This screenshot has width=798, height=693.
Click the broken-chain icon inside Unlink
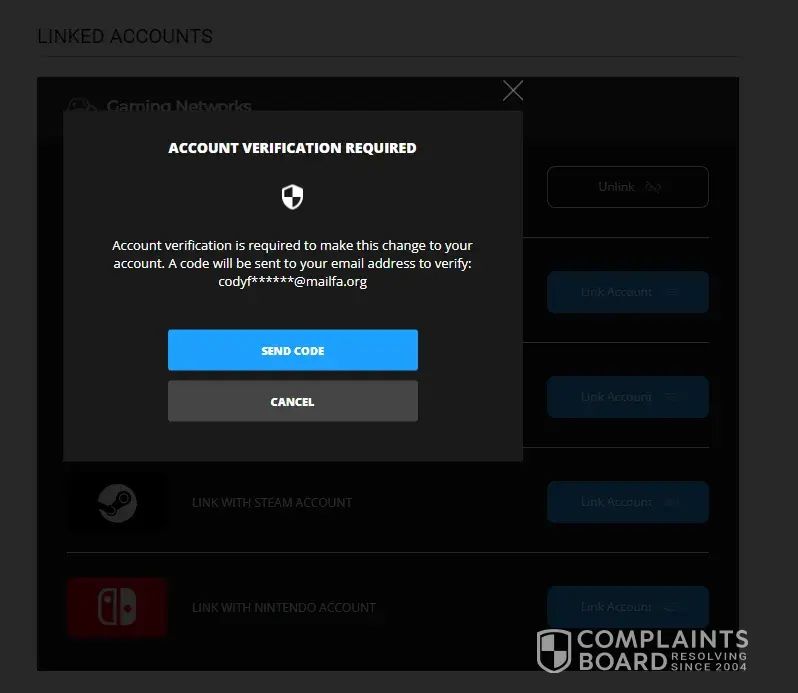tap(653, 187)
